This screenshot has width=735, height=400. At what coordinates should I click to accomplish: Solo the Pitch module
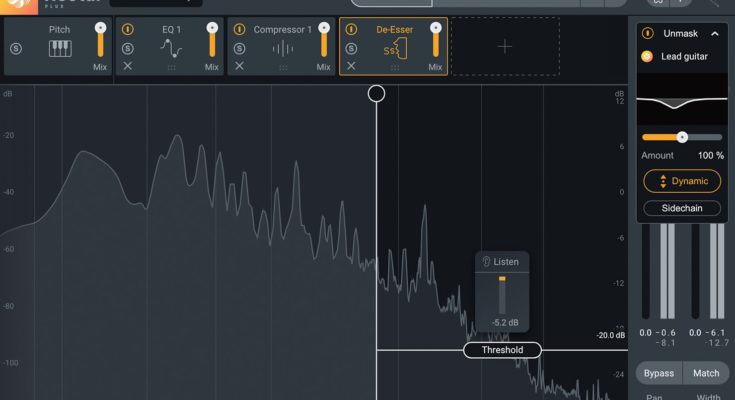[x=15, y=48]
